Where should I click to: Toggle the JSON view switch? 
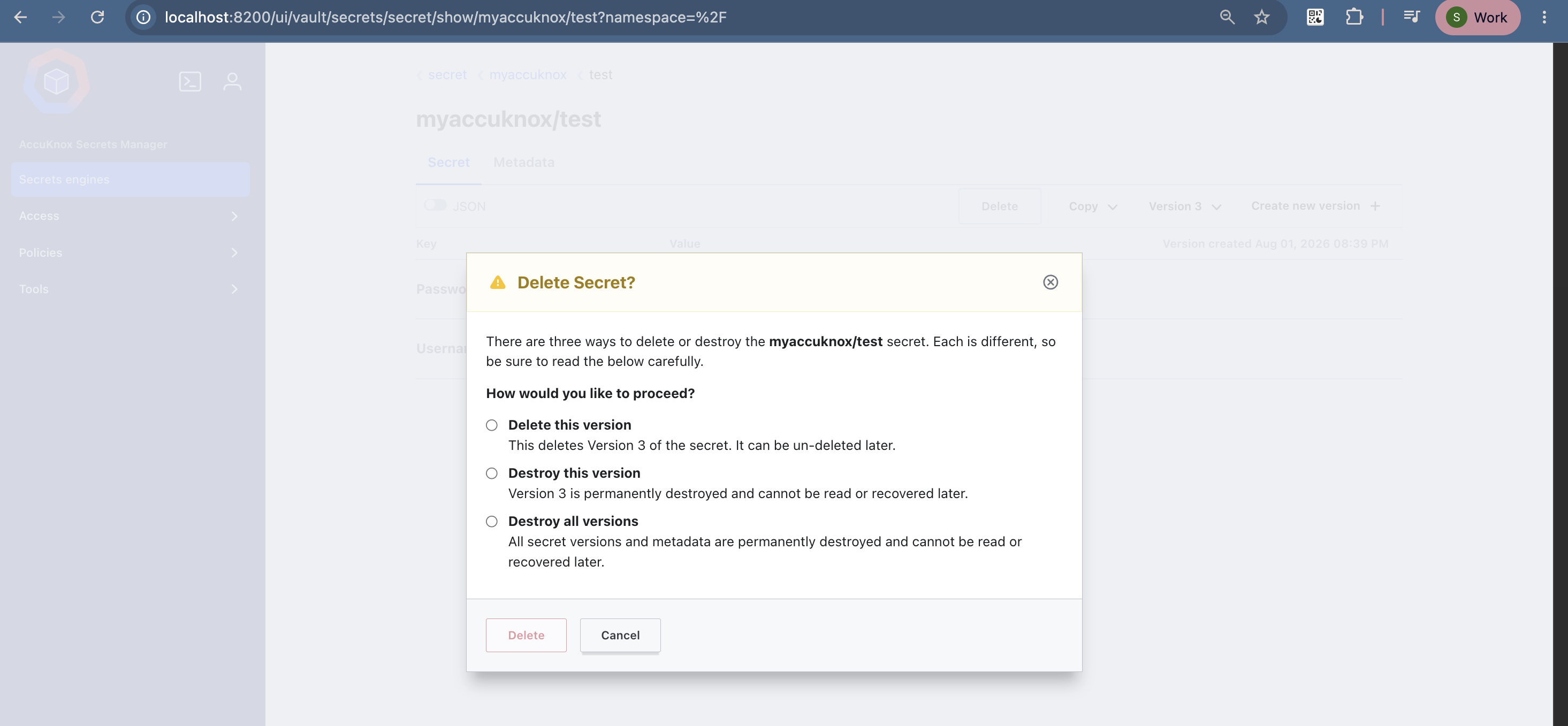[435, 205]
